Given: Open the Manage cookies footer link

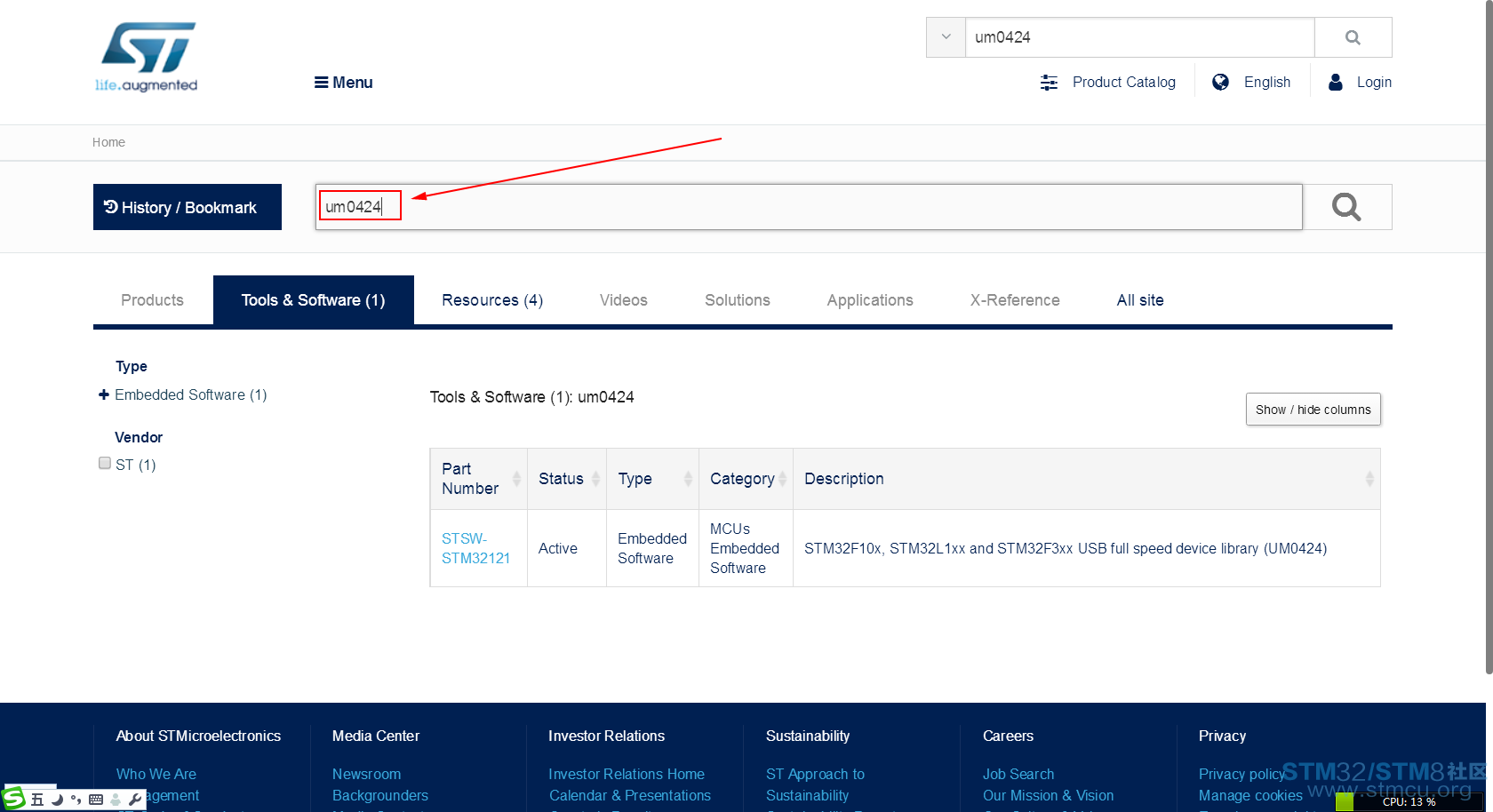Looking at the screenshot, I should coord(1250,795).
